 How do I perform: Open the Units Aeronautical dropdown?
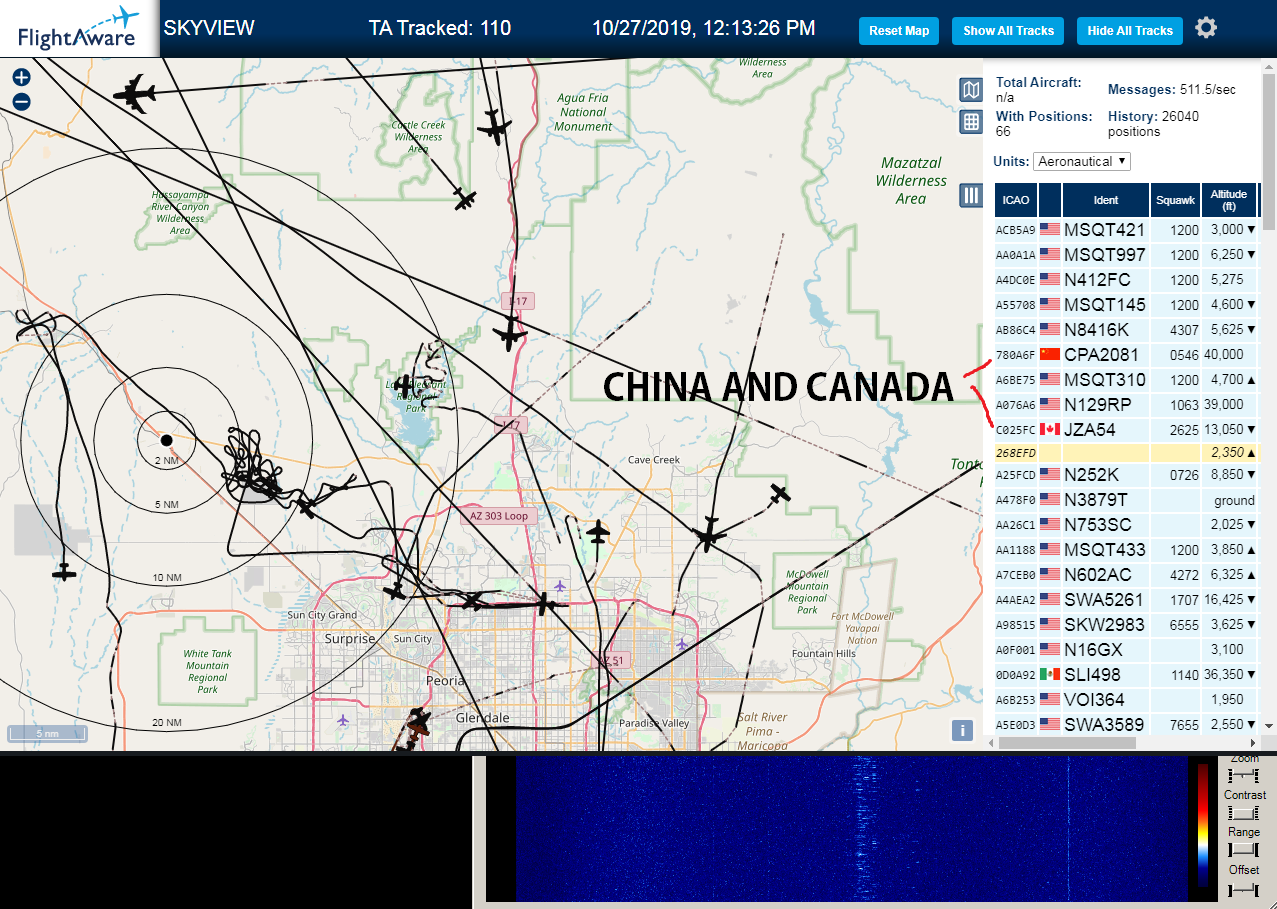[1082, 161]
